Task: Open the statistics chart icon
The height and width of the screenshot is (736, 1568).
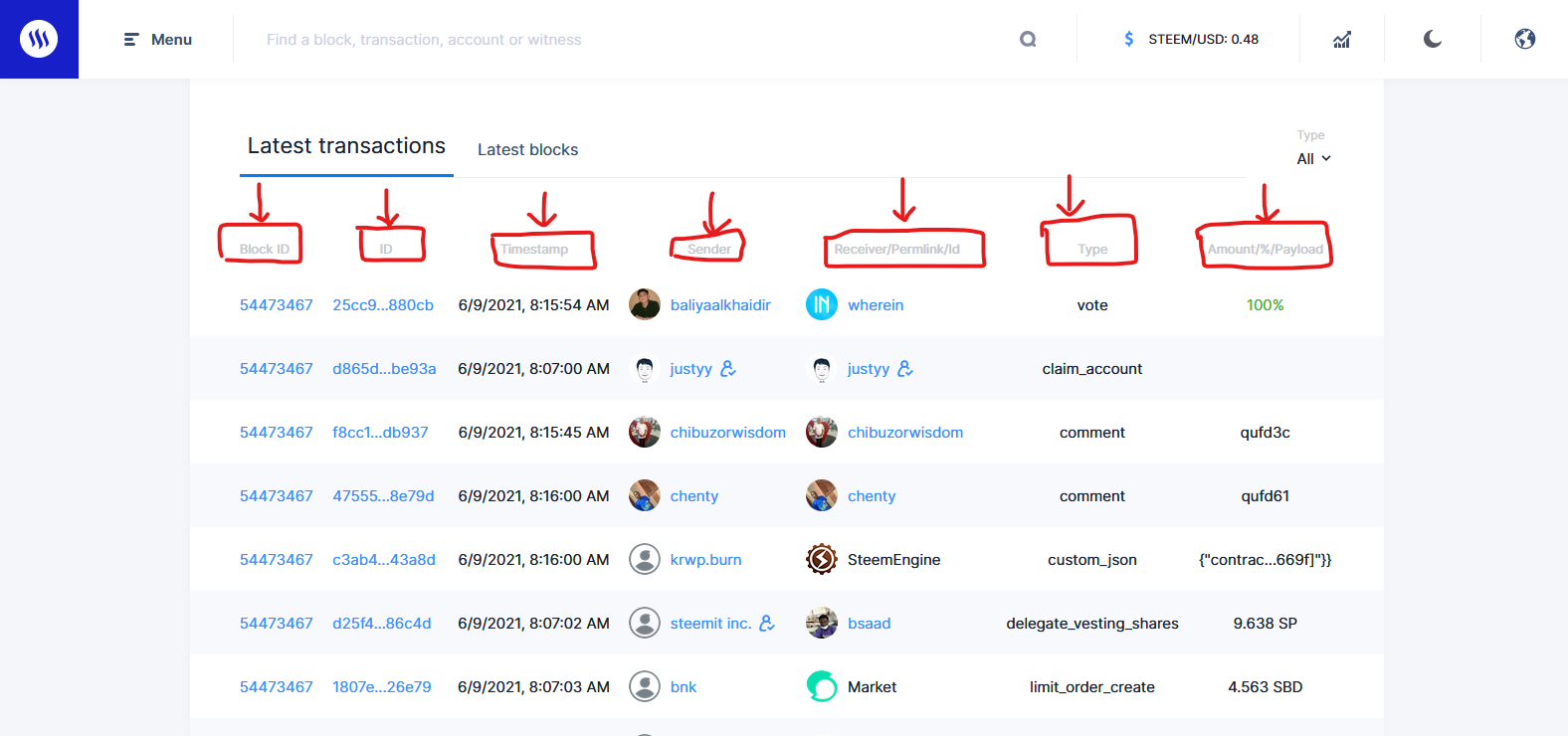Action: 1342,40
